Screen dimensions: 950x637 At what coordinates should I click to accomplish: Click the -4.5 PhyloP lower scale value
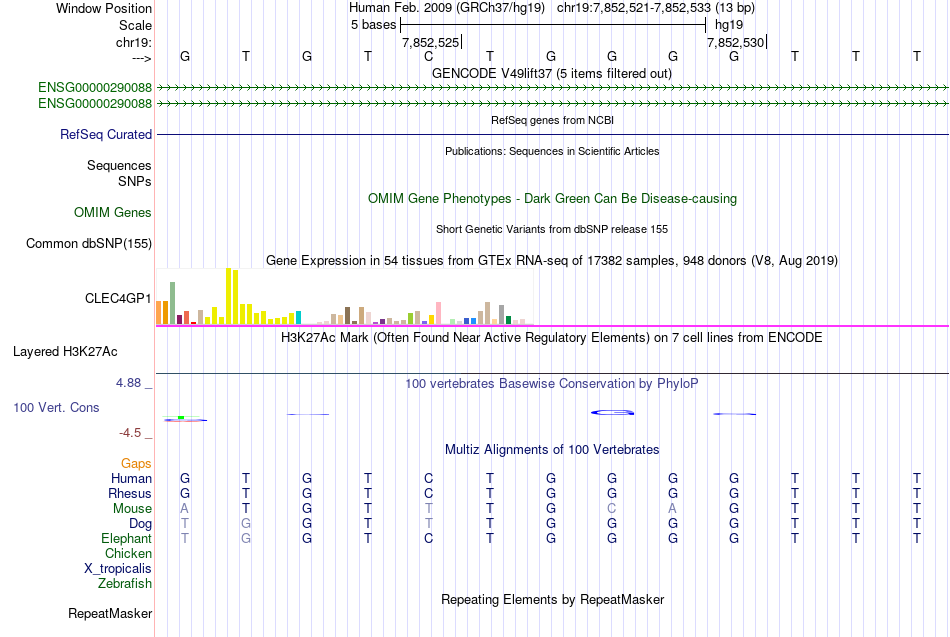point(130,433)
